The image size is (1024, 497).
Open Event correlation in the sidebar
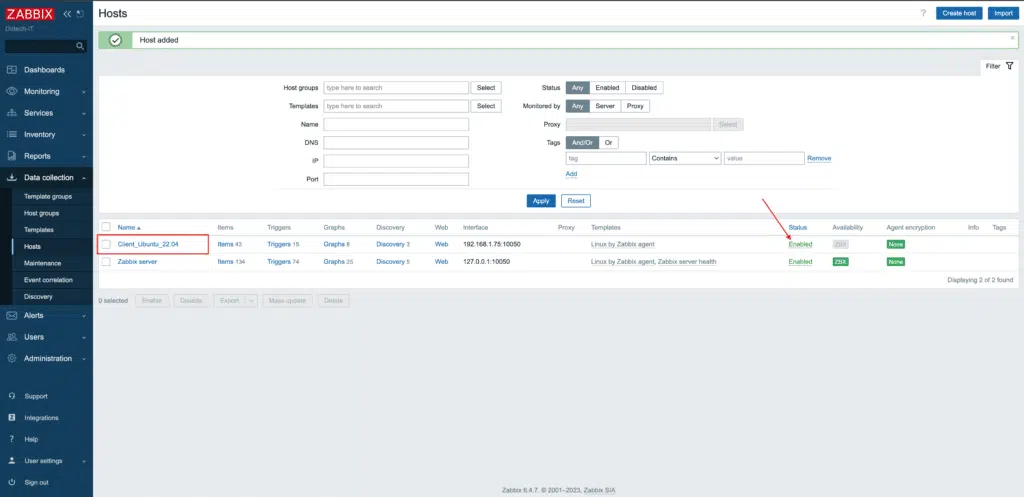click(48, 280)
